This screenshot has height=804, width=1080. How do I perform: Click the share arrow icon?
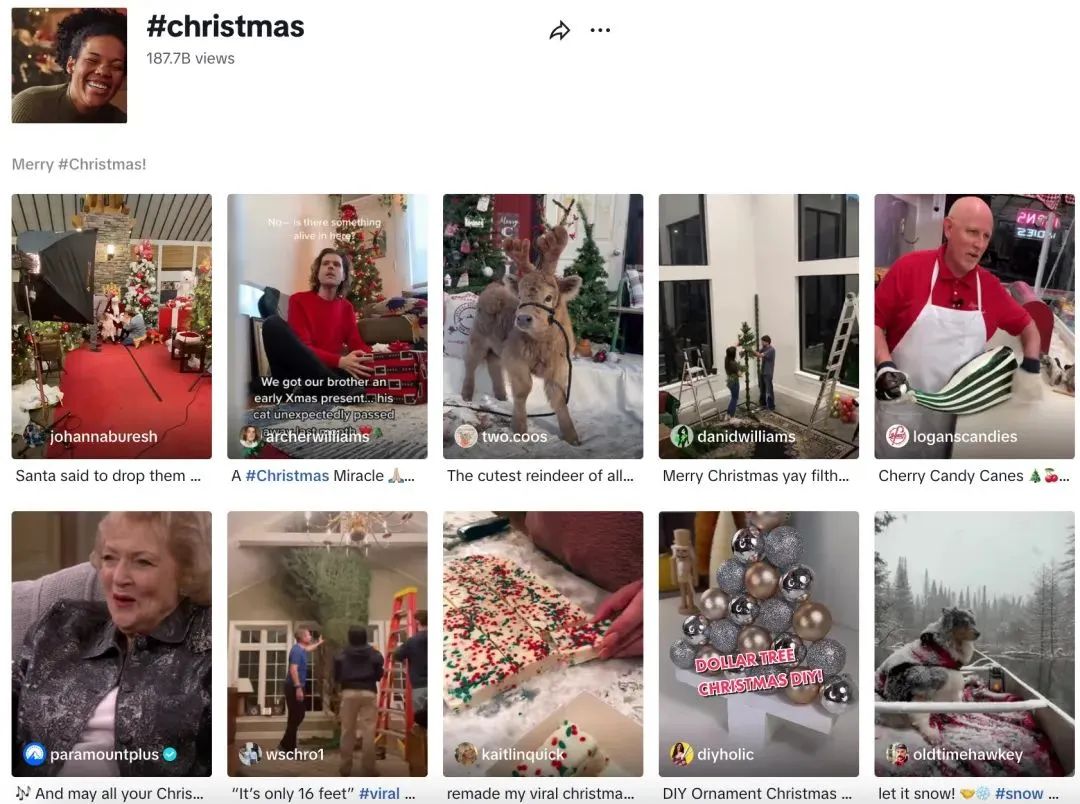pos(559,31)
